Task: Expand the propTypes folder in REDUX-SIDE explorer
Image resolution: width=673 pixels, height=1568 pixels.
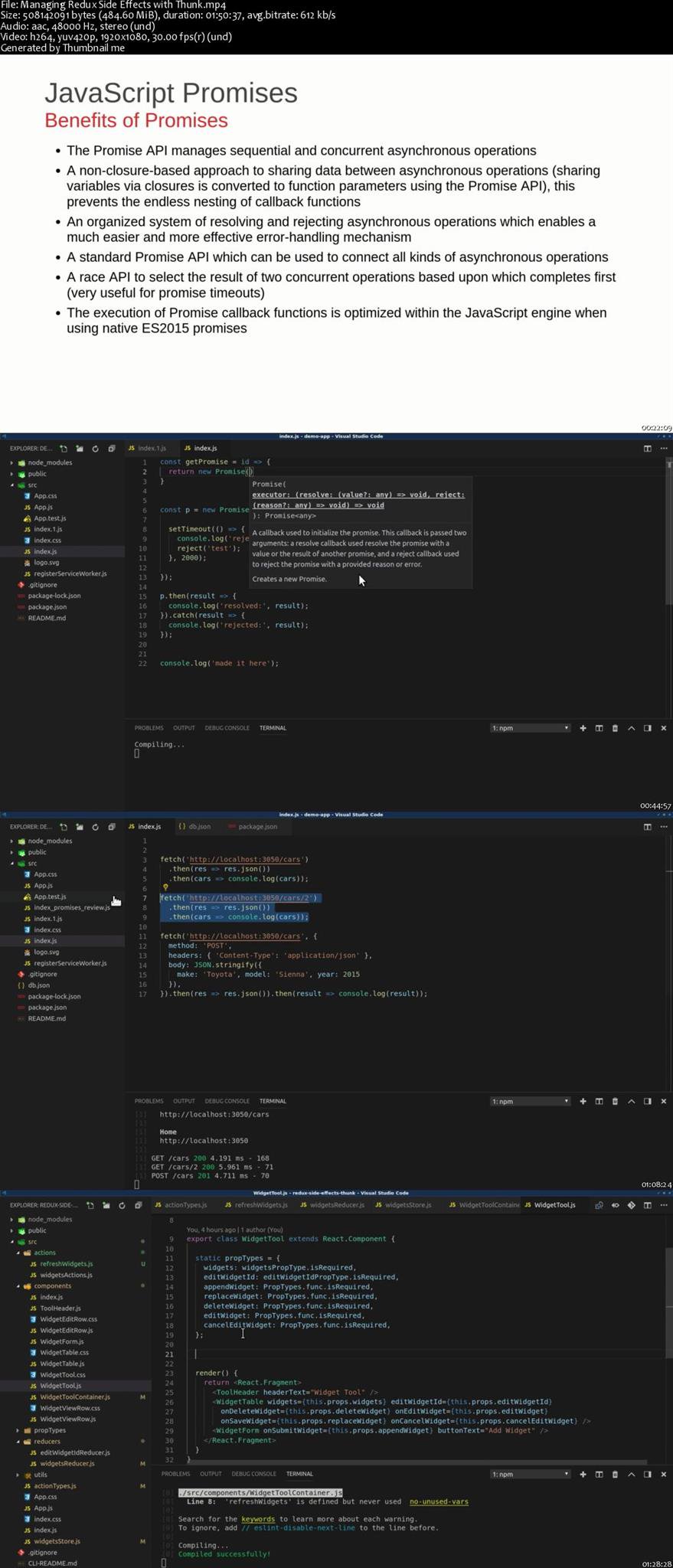Action: point(18,1430)
